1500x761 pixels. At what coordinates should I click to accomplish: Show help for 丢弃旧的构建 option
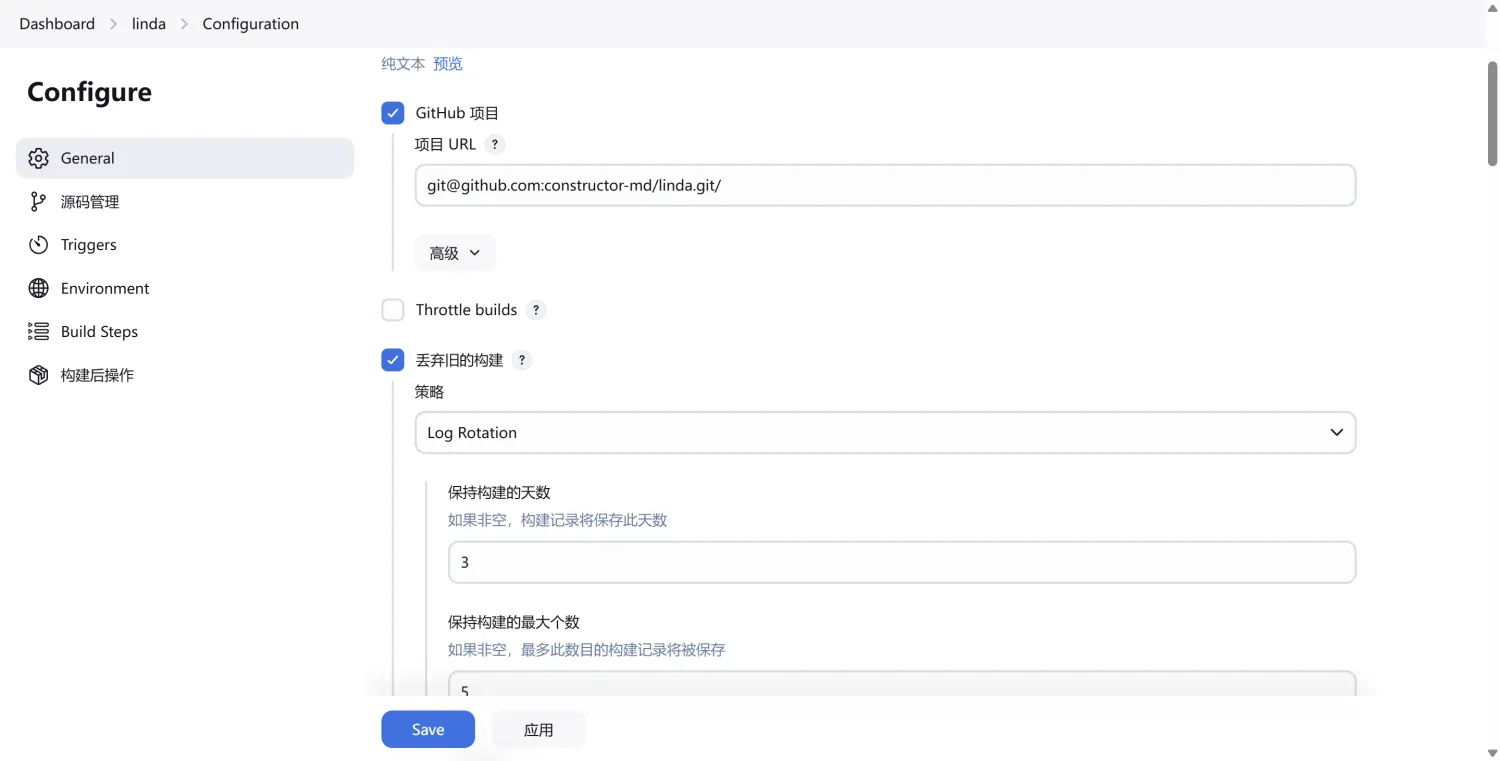pyautogui.click(x=521, y=360)
